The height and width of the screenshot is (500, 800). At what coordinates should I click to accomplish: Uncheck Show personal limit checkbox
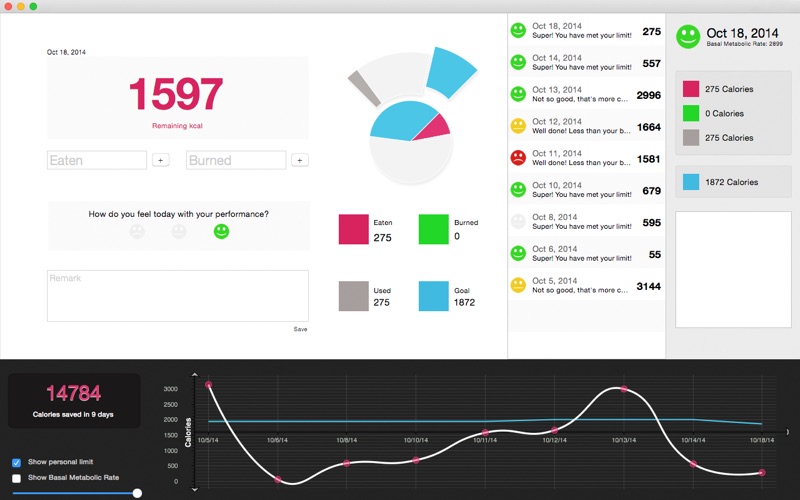pos(16,463)
